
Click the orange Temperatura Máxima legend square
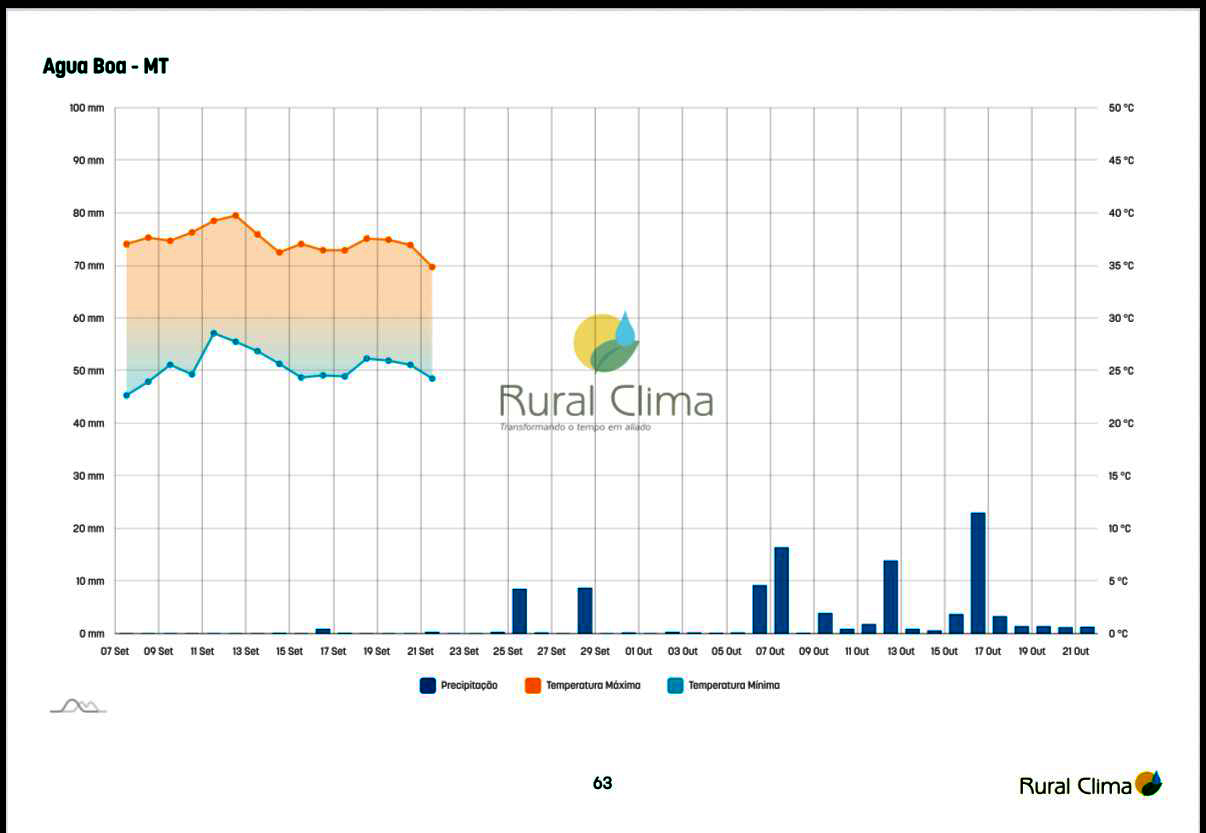(532, 685)
